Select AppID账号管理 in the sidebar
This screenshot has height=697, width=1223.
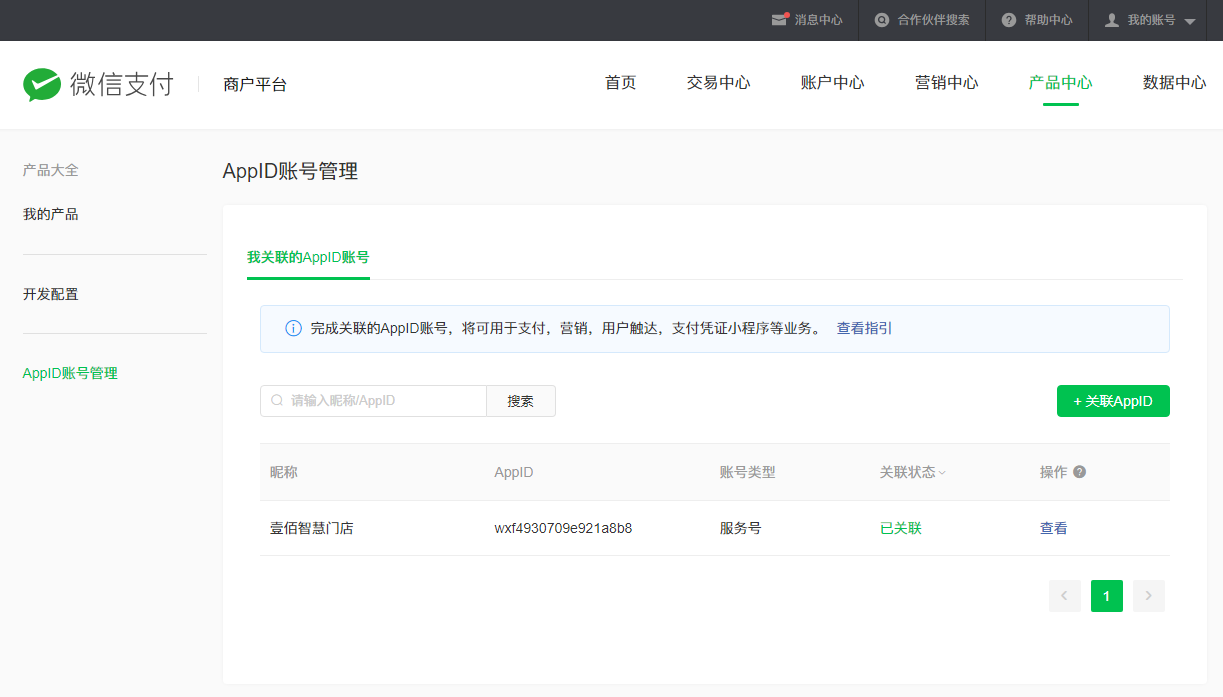(70, 373)
